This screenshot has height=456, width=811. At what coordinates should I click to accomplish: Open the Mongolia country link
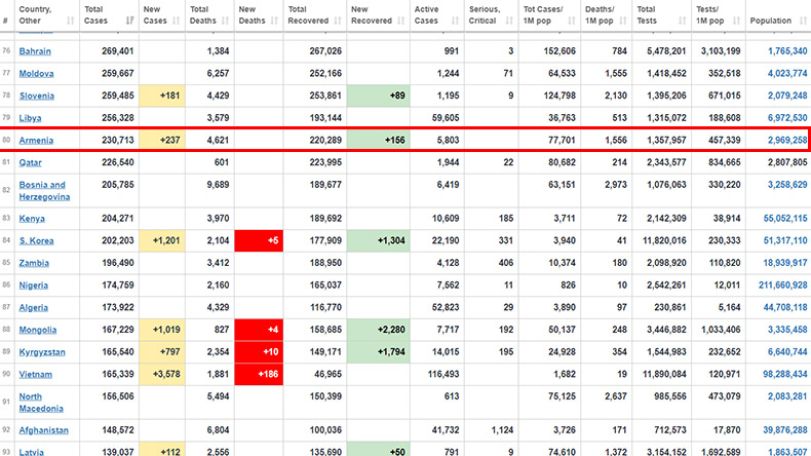[38, 330]
